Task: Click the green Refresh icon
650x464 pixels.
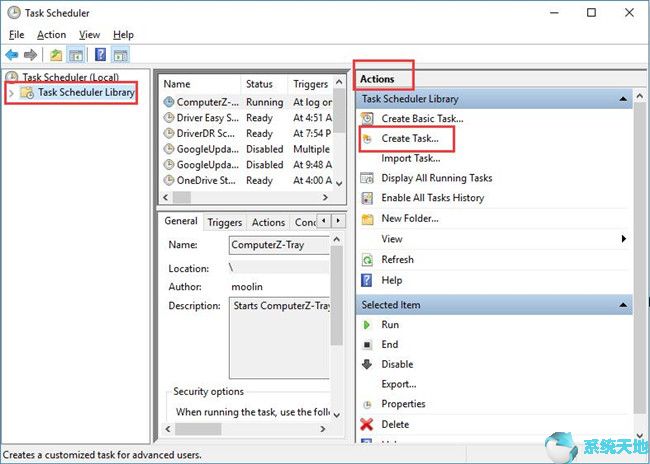Action: [367, 260]
